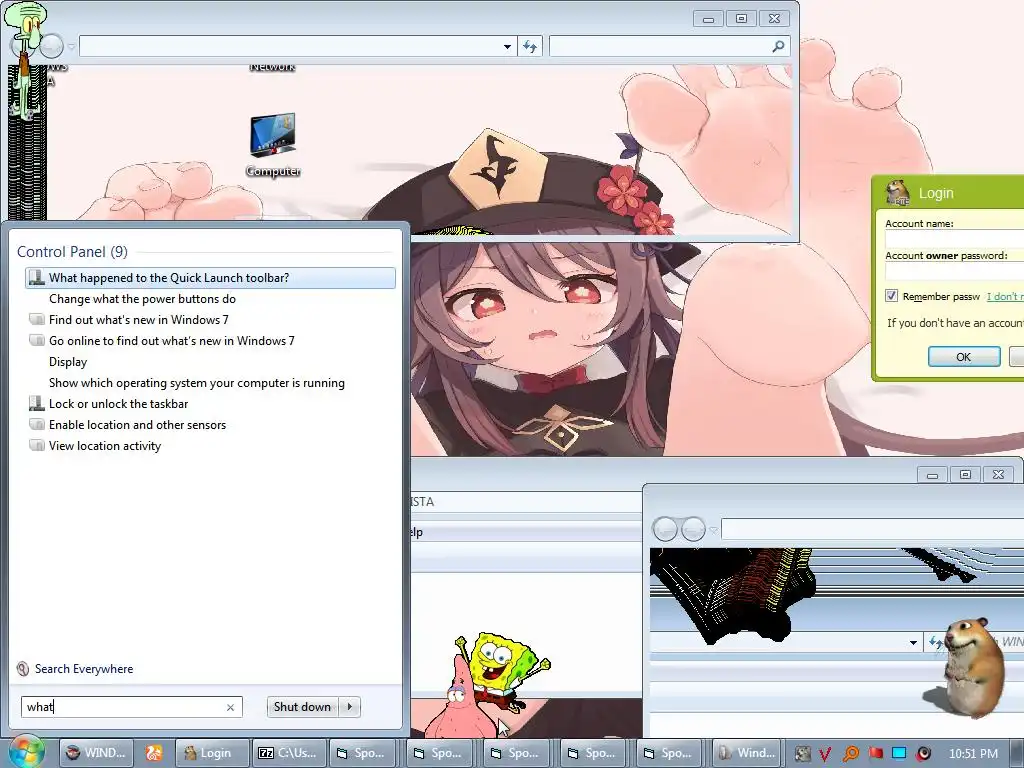Click the Shut down button
This screenshot has height=768, width=1024.
pyautogui.click(x=302, y=707)
